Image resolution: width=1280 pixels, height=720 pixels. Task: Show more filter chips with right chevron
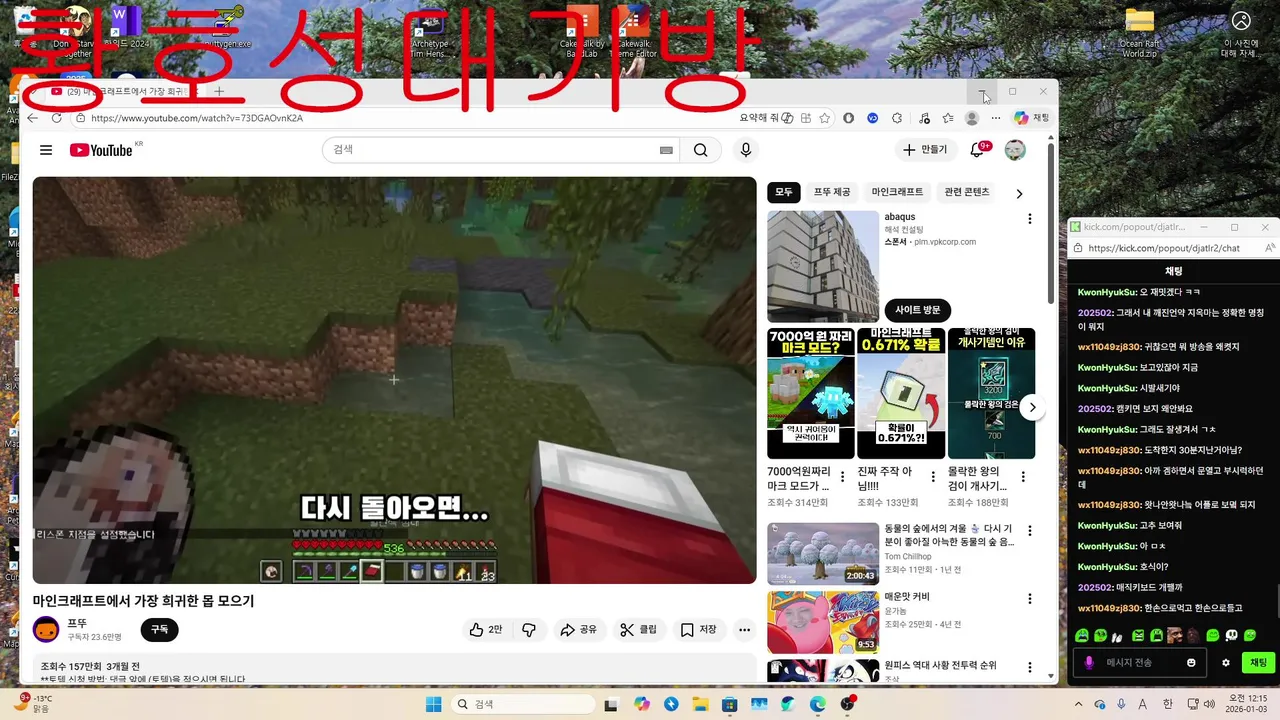(x=1019, y=193)
